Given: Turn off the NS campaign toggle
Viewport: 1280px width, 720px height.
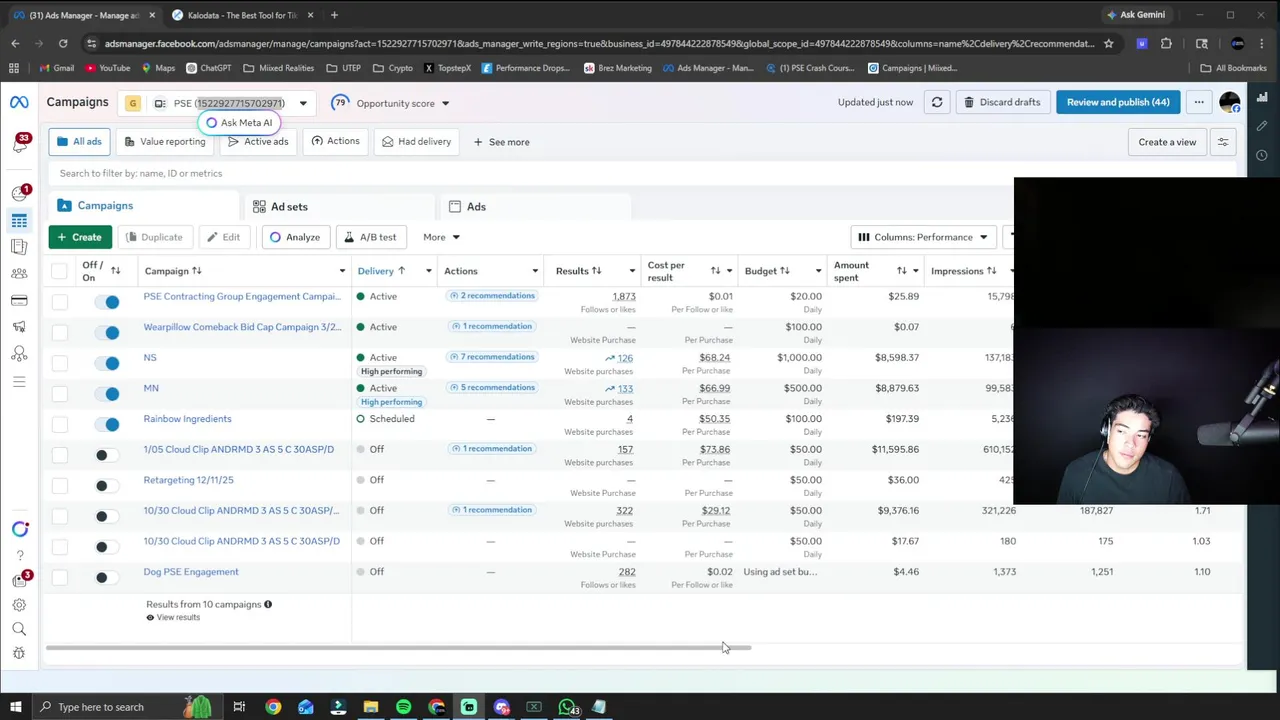Looking at the screenshot, I should coord(107,363).
